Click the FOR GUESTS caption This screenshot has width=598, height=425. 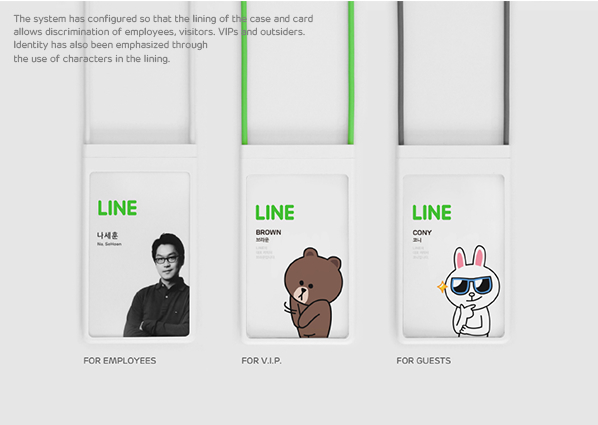point(423,361)
